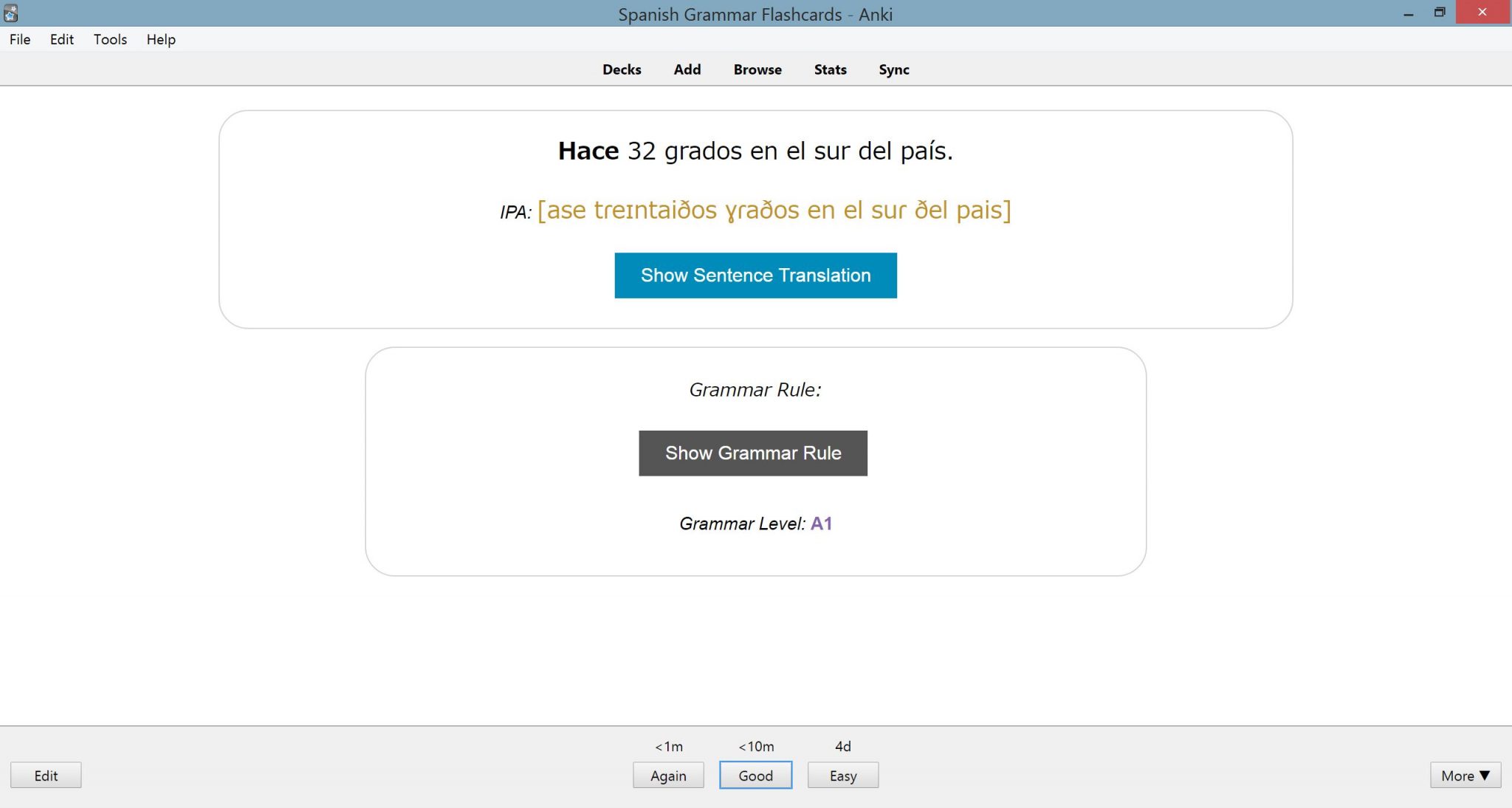Rate the card as Easy

(x=842, y=775)
